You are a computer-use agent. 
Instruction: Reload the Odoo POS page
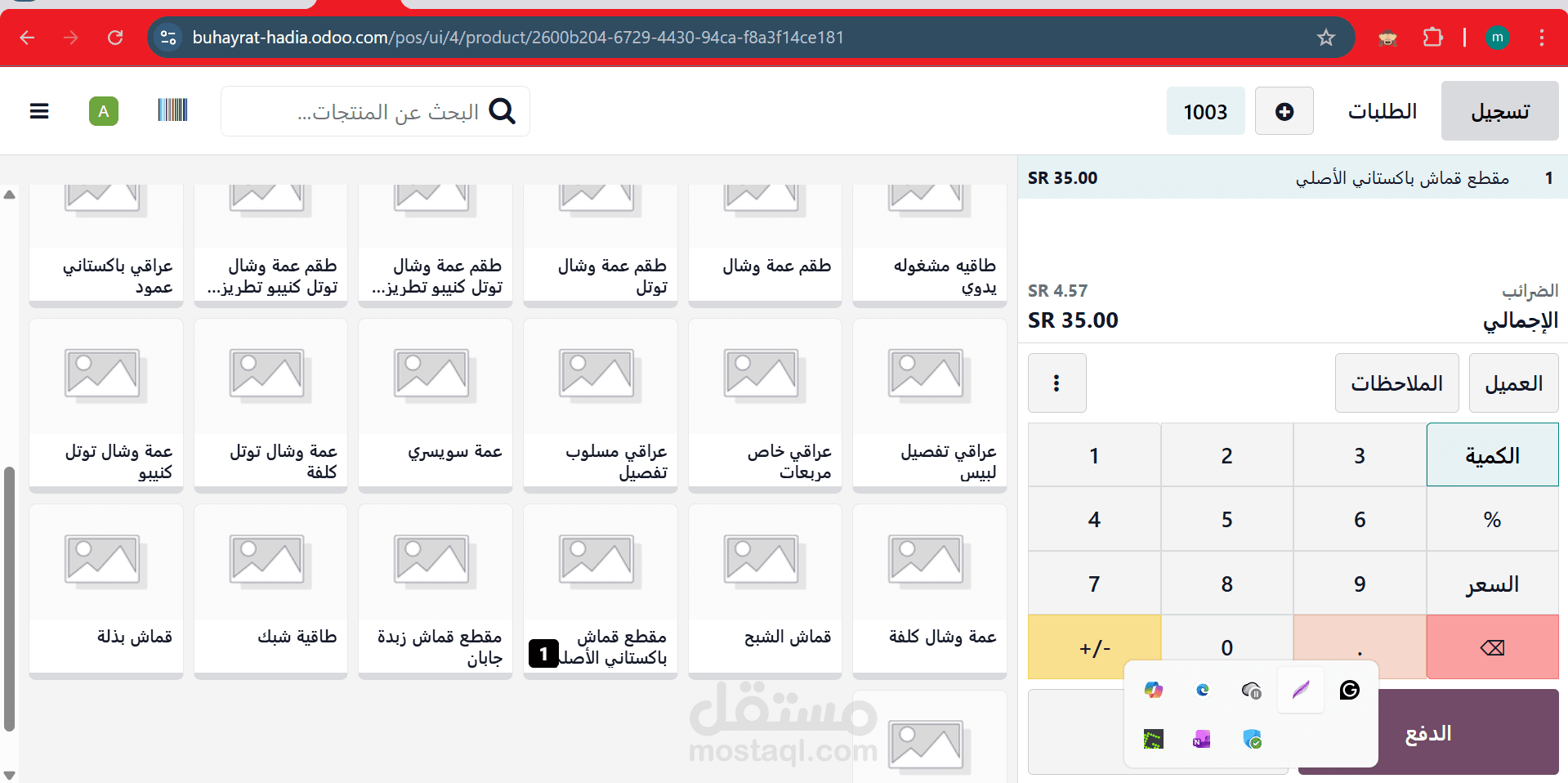(115, 38)
